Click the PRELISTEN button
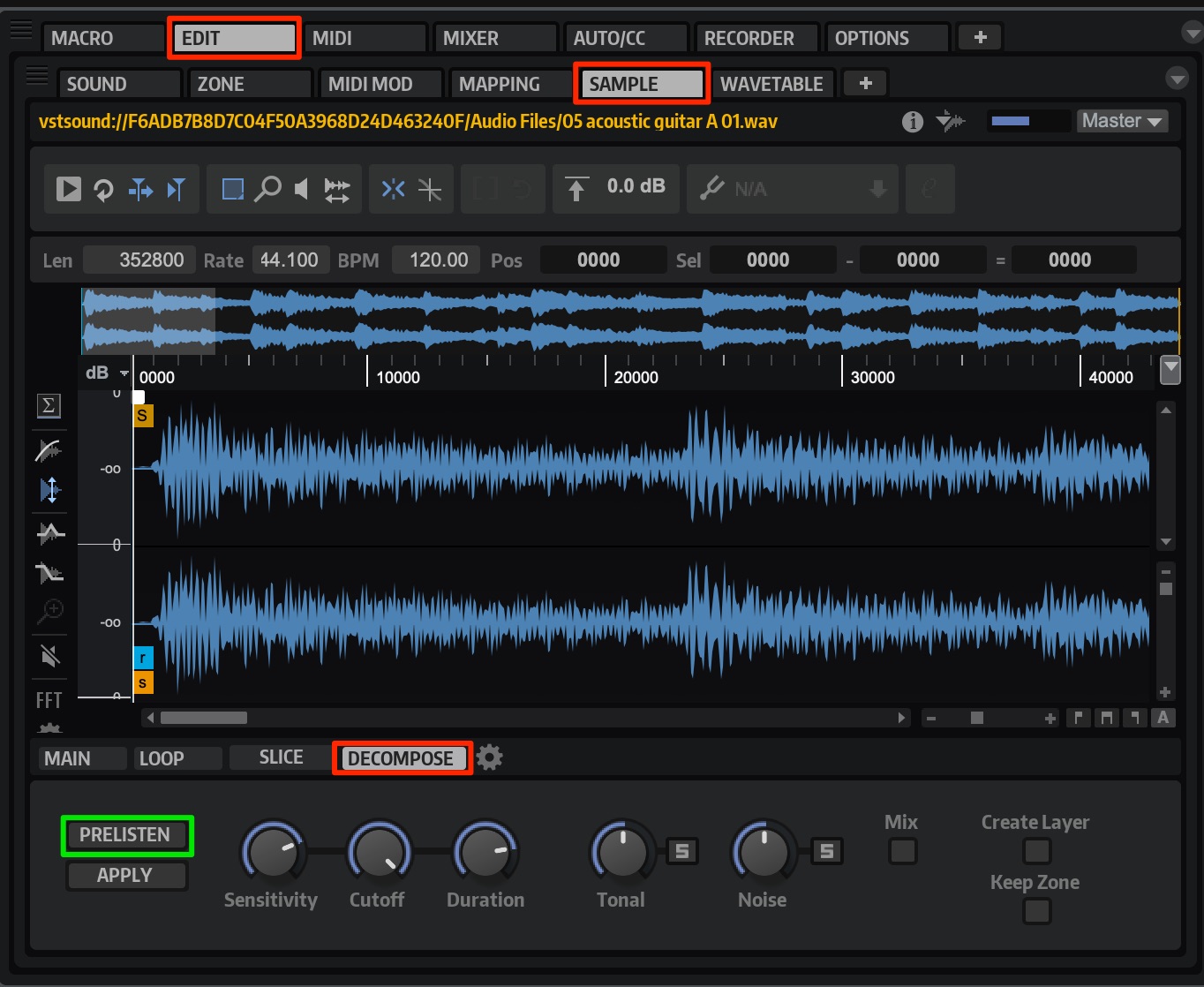 click(126, 835)
